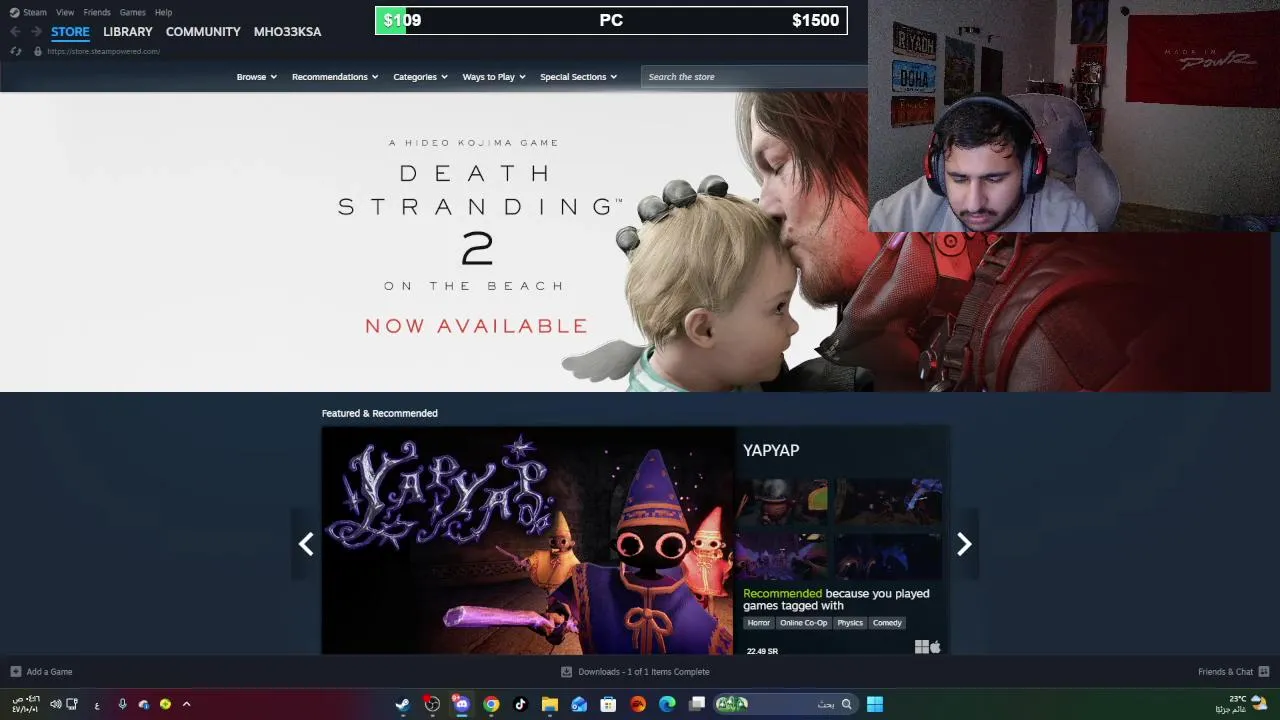Open Microsoft Store from the taskbar

[x=608, y=704]
